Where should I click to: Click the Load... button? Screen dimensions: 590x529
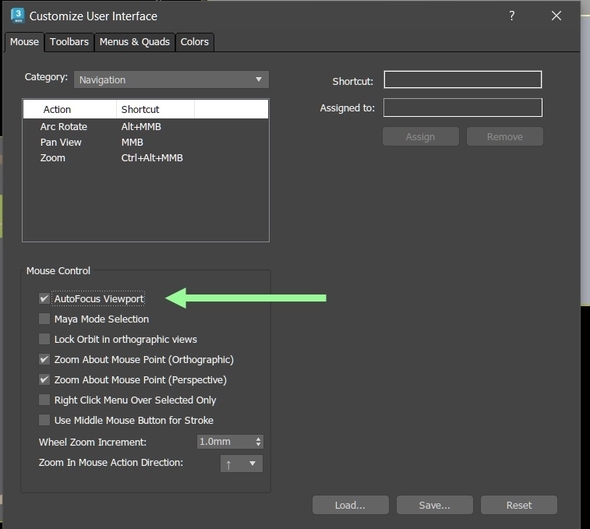click(x=350, y=505)
